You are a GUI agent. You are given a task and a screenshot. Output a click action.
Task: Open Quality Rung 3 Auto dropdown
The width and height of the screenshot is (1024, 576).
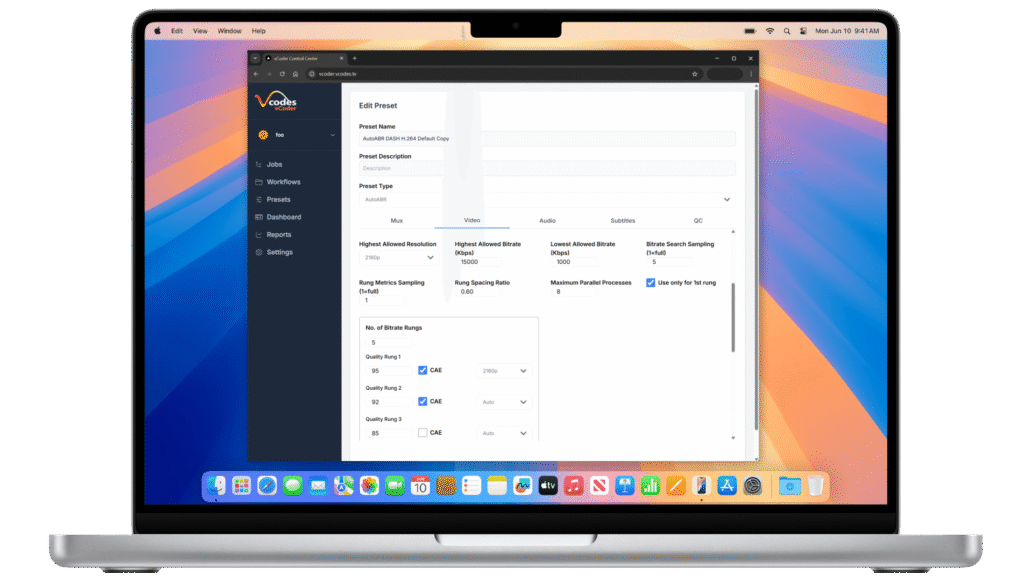click(504, 433)
